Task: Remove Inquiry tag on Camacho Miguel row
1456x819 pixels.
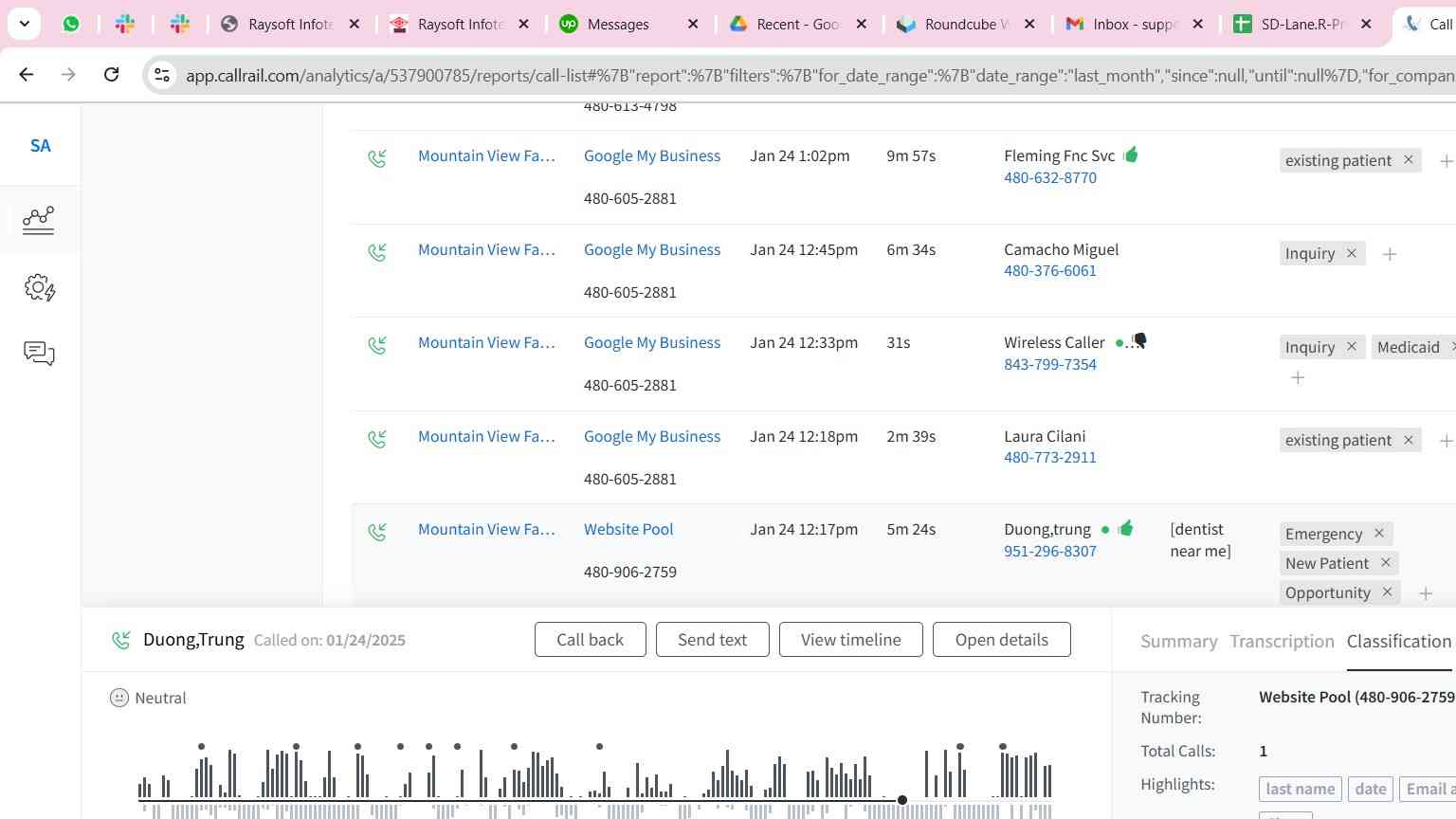Action: click(x=1352, y=253)
